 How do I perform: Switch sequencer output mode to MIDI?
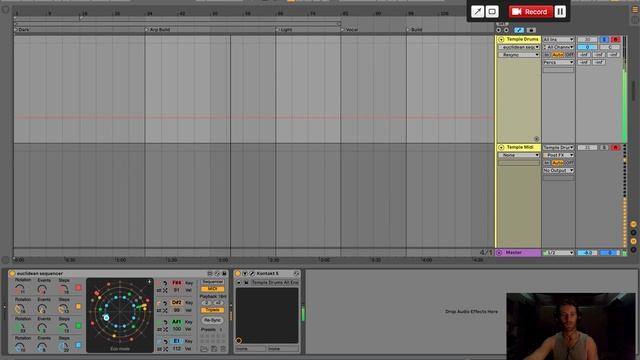tap(212, 289)
